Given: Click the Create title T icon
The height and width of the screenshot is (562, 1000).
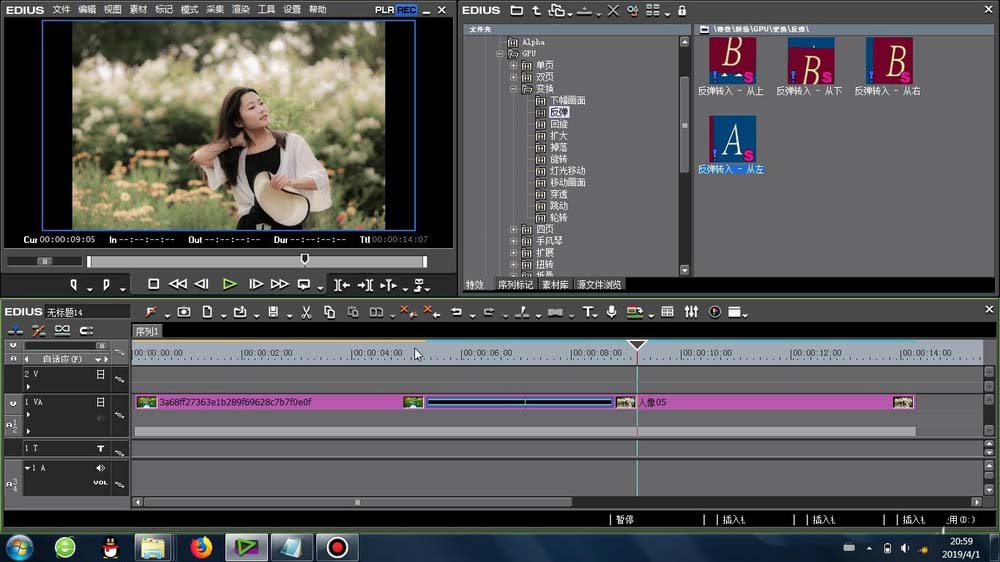Looking at the screenshot, I should [x=587, y=312].
